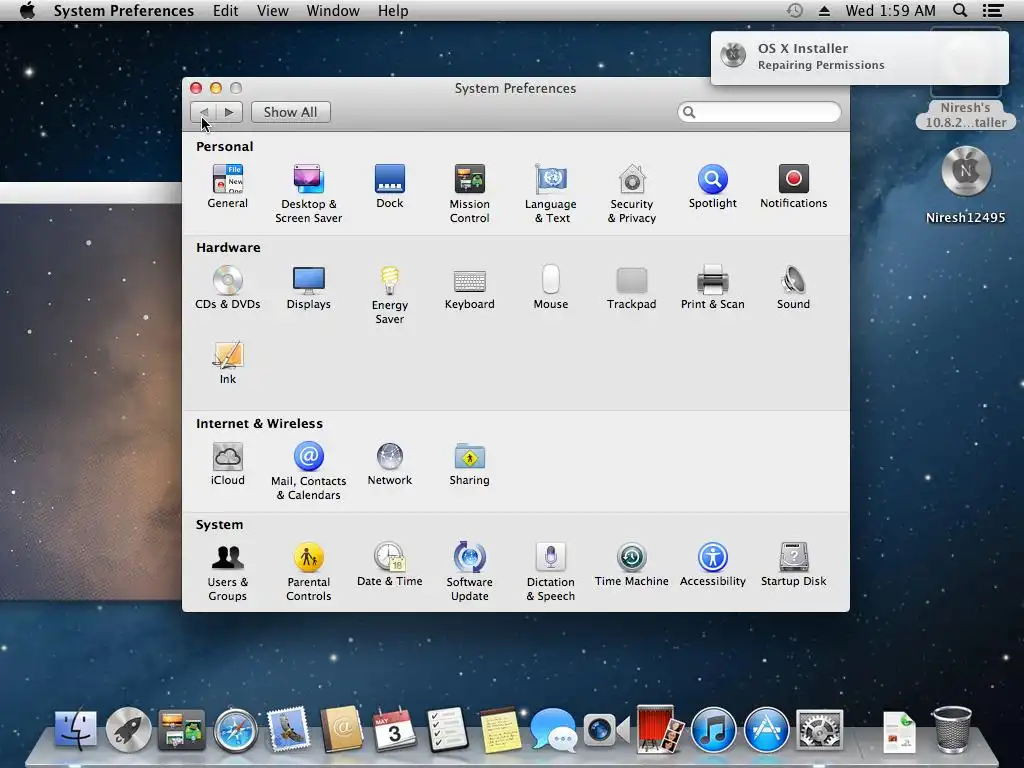Open the Mouse preferences pane
Image resolution: width=1024 pixels, height=768 pixels.
point(551,287)
